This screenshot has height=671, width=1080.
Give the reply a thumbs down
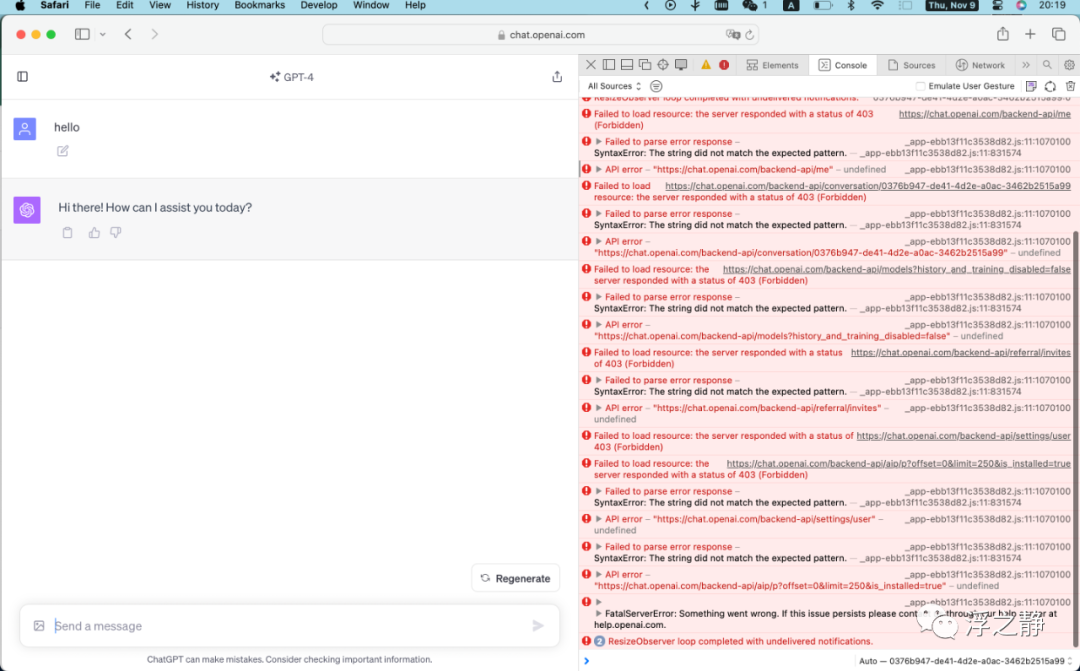(x=116, y=233)
